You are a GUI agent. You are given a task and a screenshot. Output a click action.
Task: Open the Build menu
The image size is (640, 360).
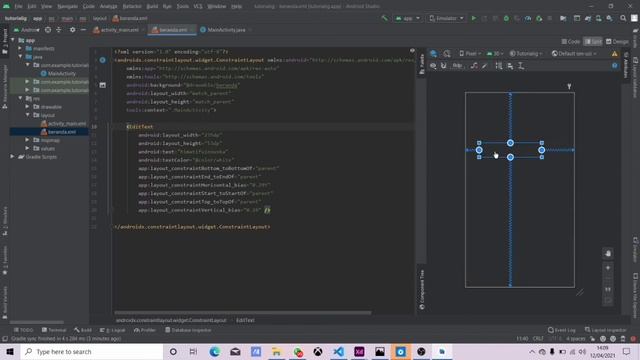[152, 6]
